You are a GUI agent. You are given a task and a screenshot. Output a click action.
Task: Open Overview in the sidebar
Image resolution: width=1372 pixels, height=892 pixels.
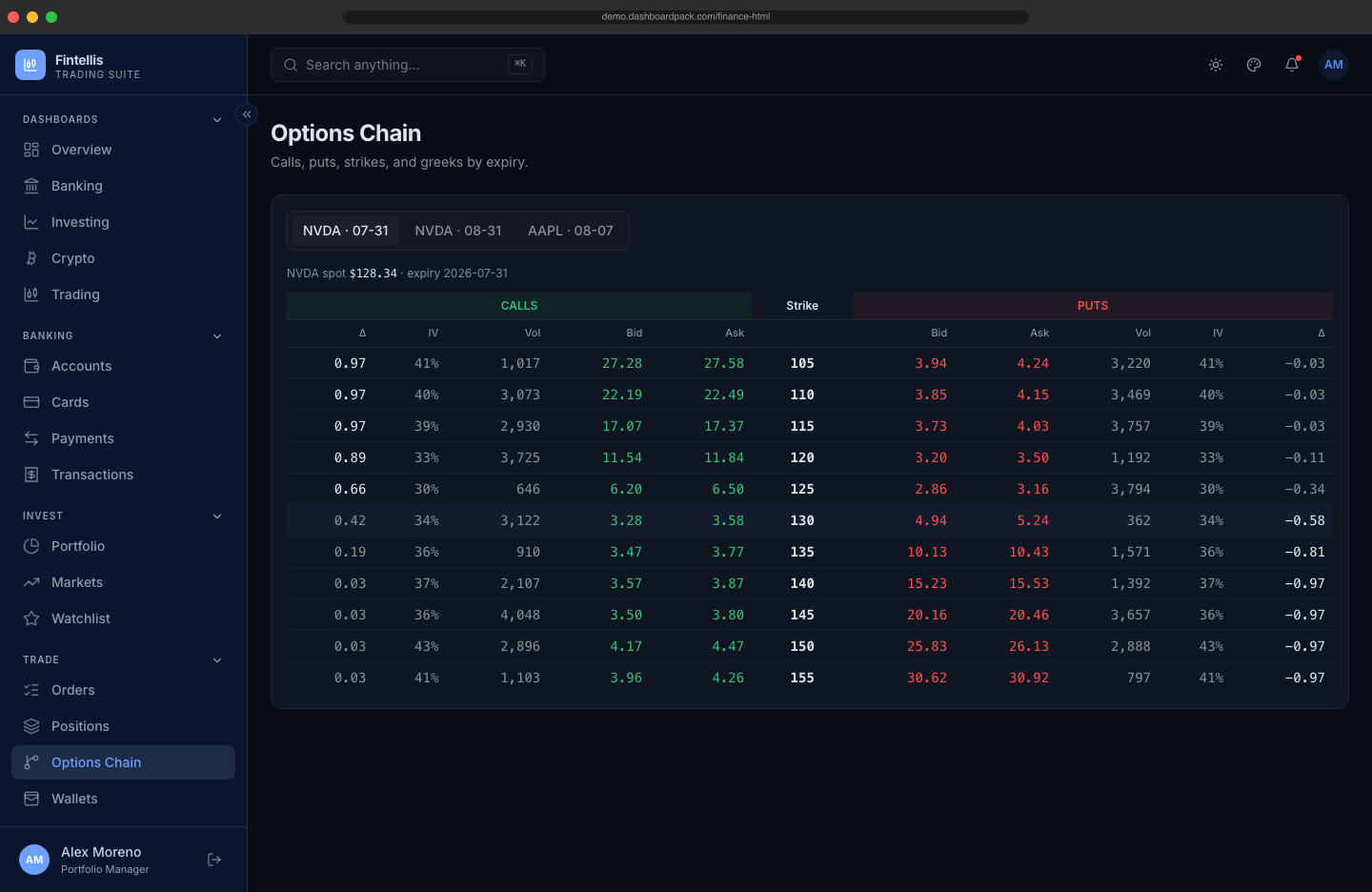[x=123, y=150]
